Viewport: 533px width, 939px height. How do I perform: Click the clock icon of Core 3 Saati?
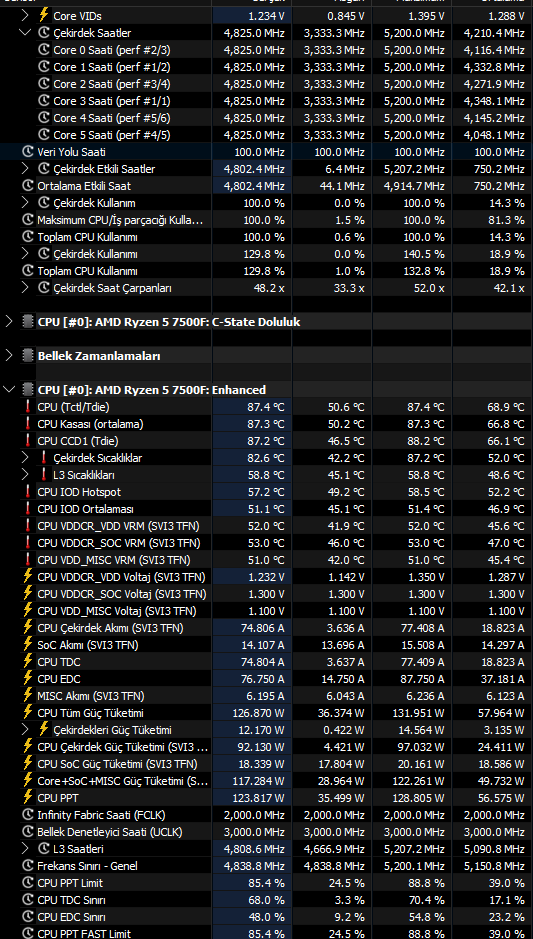point(44,101)
